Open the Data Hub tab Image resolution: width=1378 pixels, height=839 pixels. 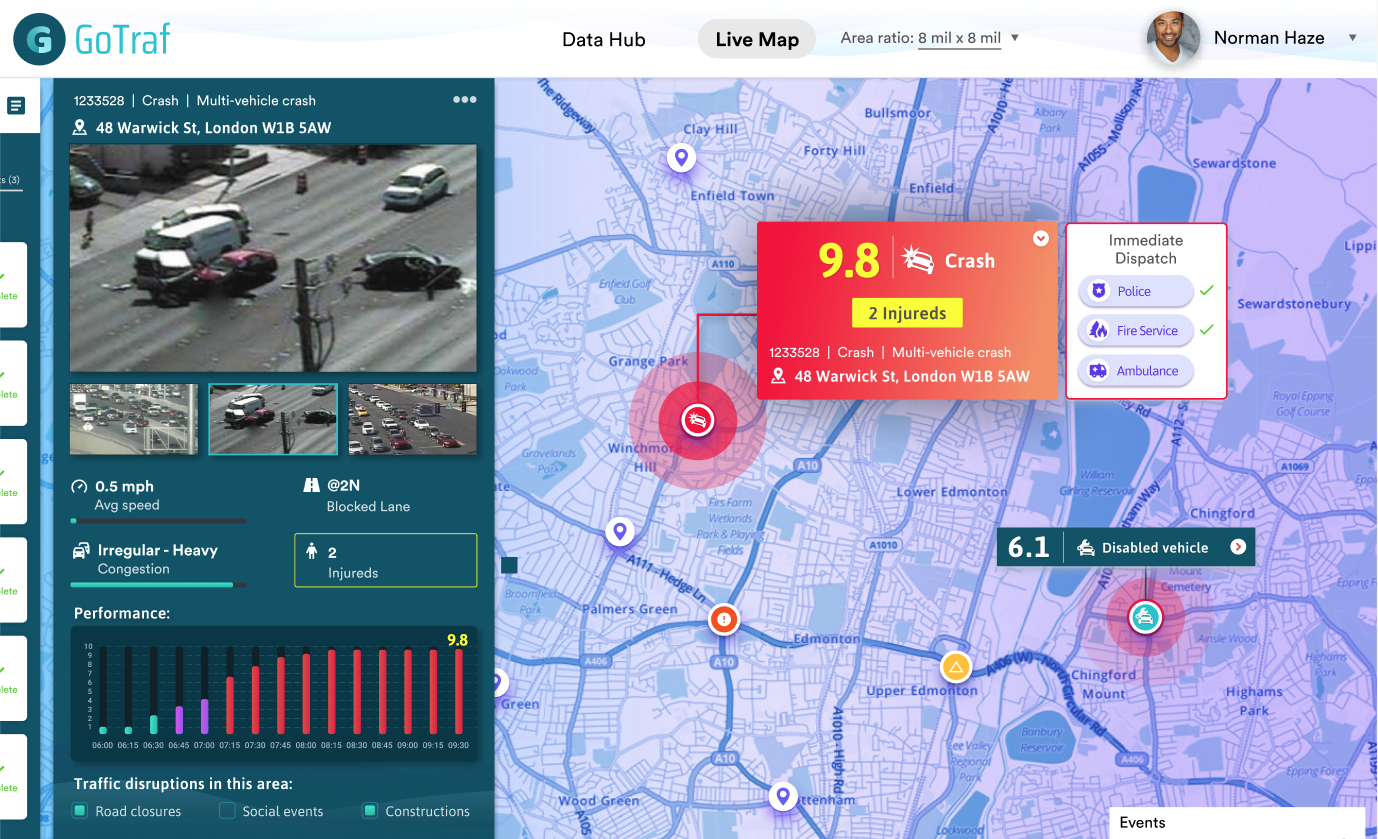click(604, 40)
